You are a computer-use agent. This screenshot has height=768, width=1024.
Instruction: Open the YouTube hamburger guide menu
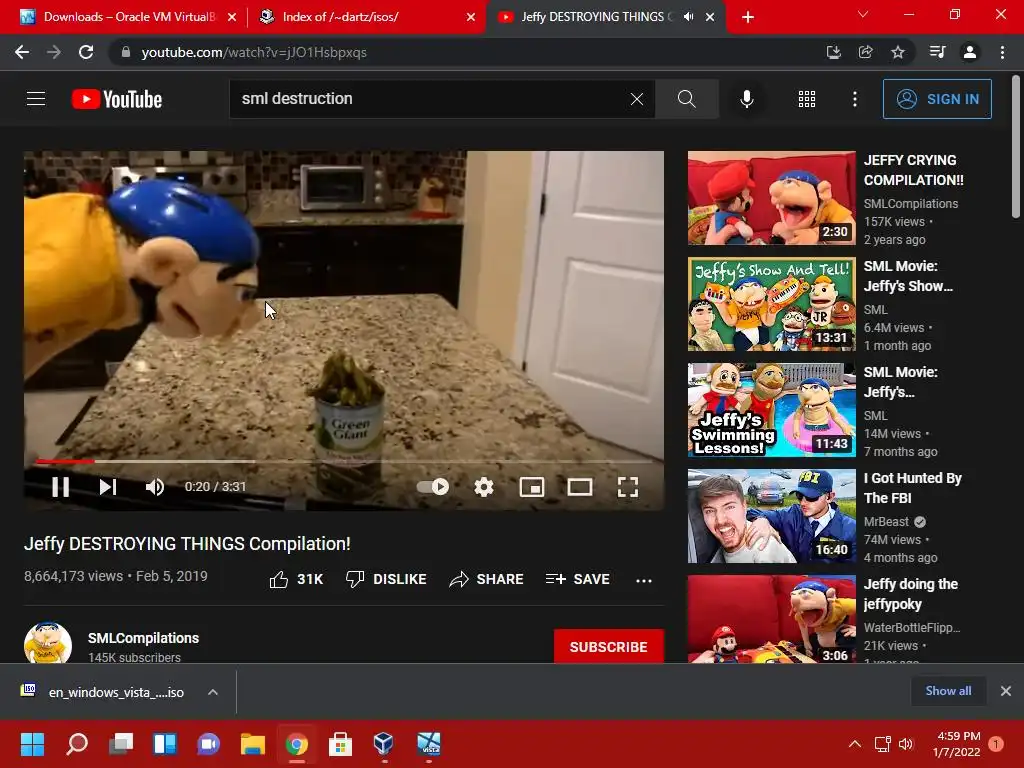pyautogui.click(x=36, y=99)
